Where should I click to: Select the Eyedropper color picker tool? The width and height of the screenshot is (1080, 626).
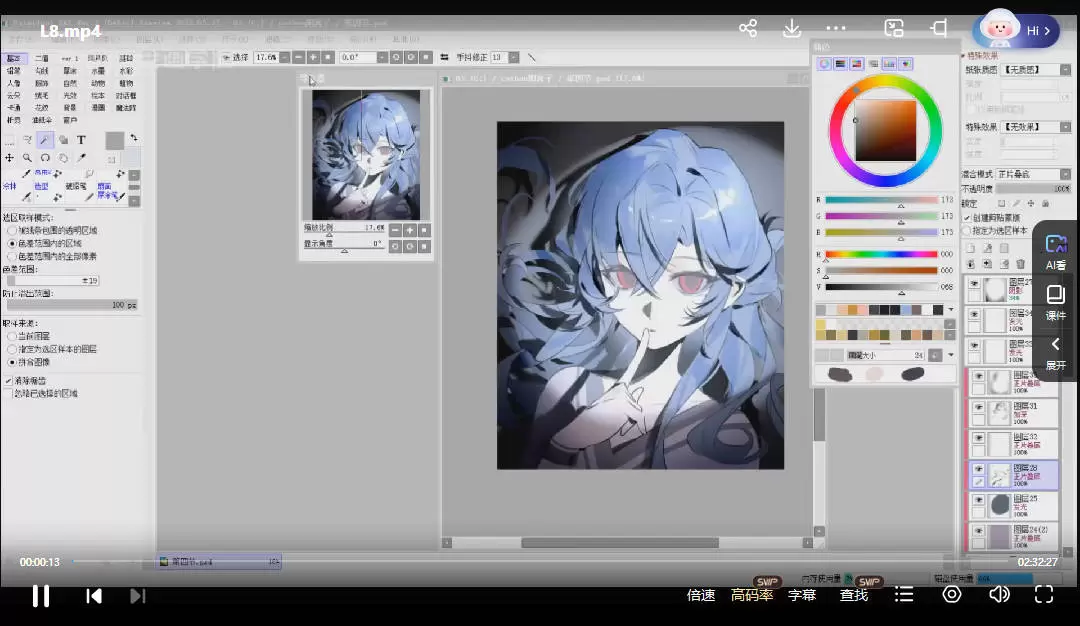click(x=81, y=158)
